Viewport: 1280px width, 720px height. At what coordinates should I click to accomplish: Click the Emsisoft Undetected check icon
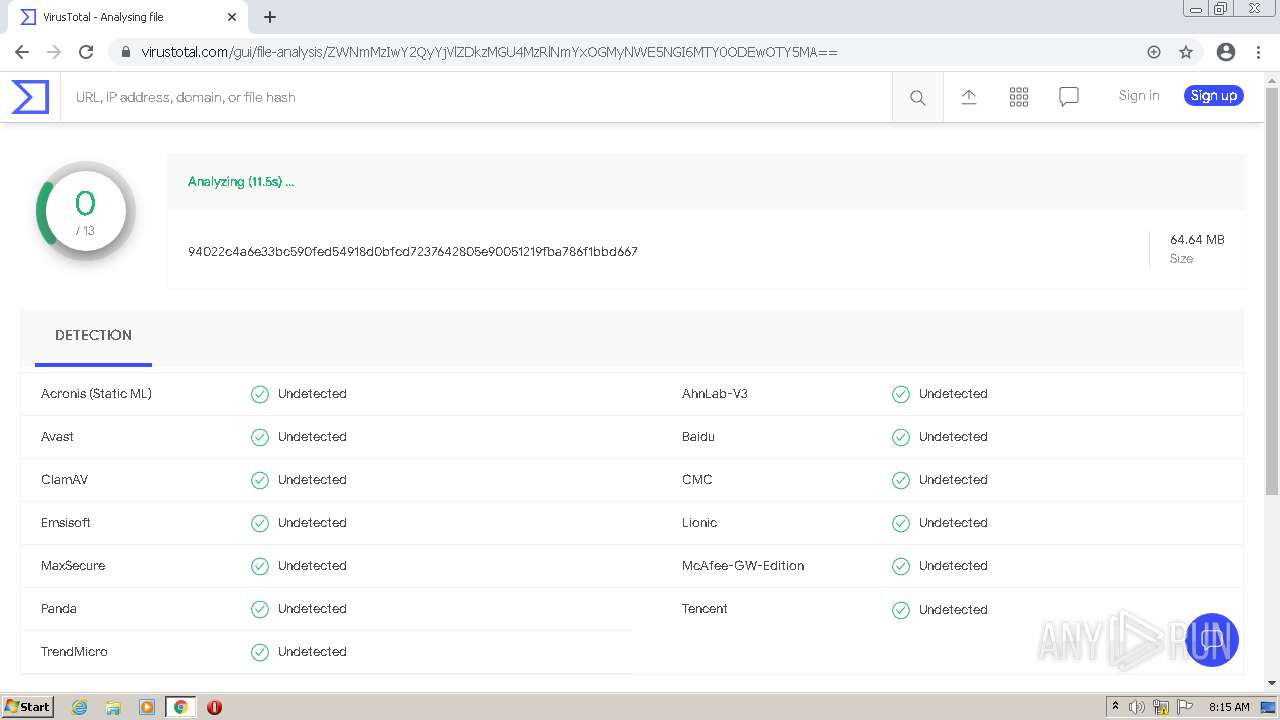(260, 523)
